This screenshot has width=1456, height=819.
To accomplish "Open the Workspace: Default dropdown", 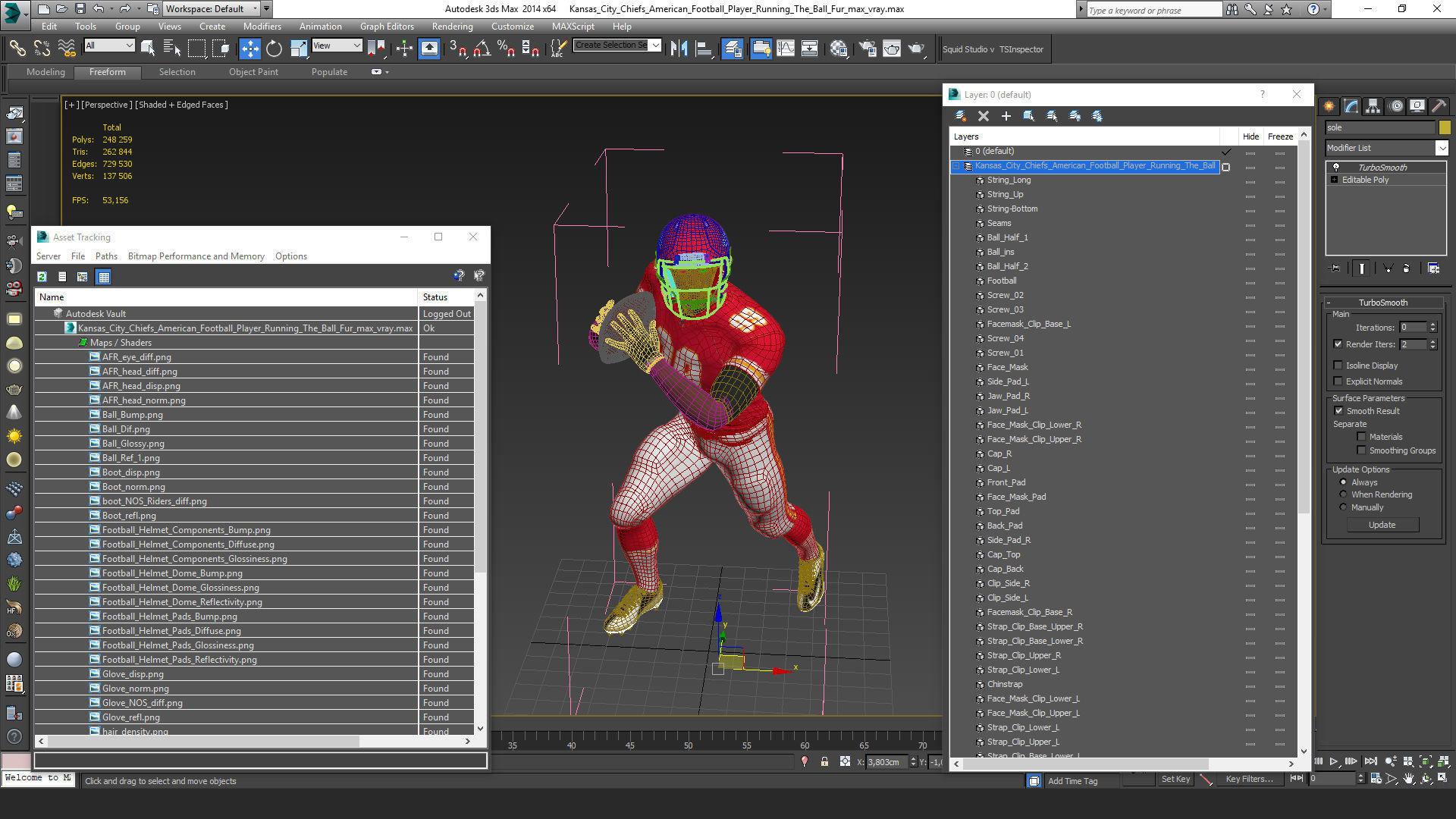I will coord(212,8).
